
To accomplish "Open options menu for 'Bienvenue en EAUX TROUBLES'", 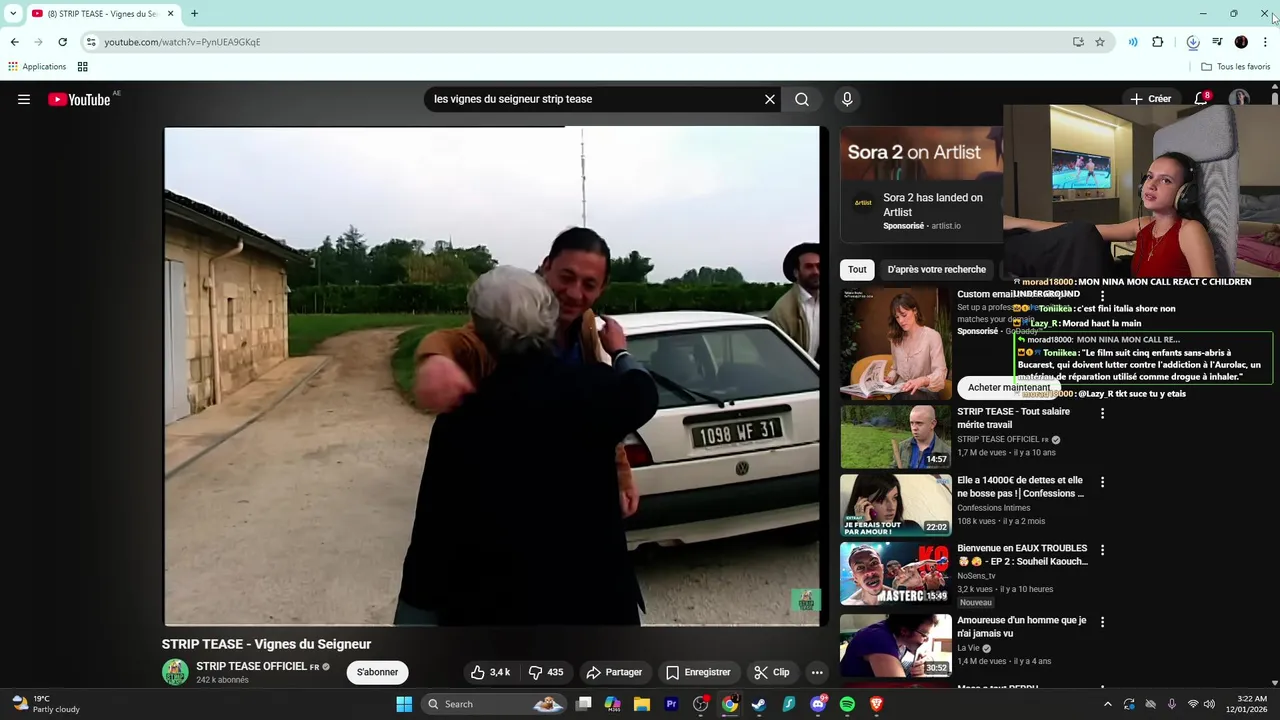I will point(1103,550).
